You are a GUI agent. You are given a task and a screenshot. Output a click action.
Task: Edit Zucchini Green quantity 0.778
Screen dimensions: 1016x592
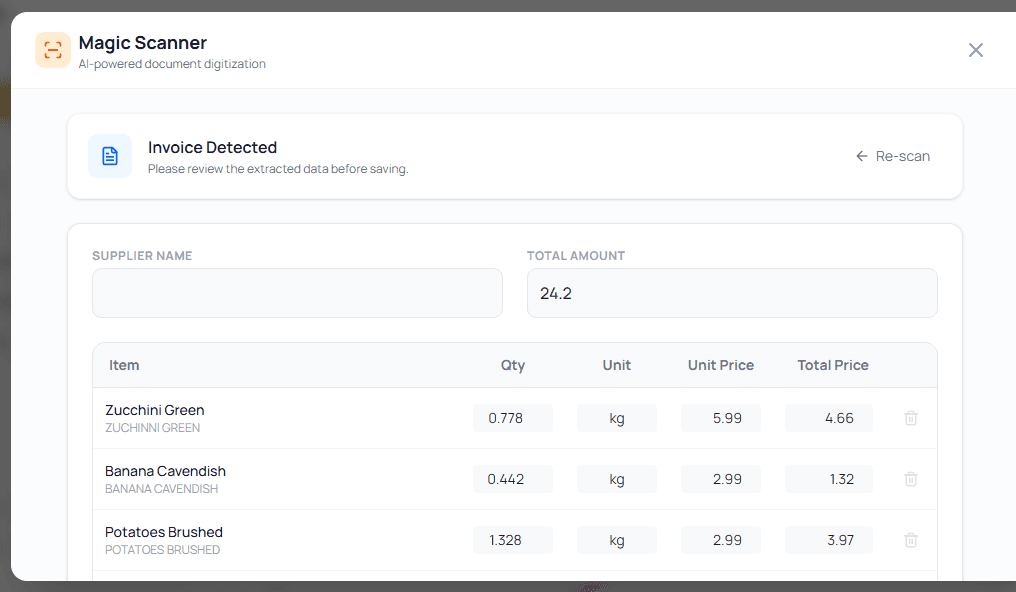(x=512, y=418)
